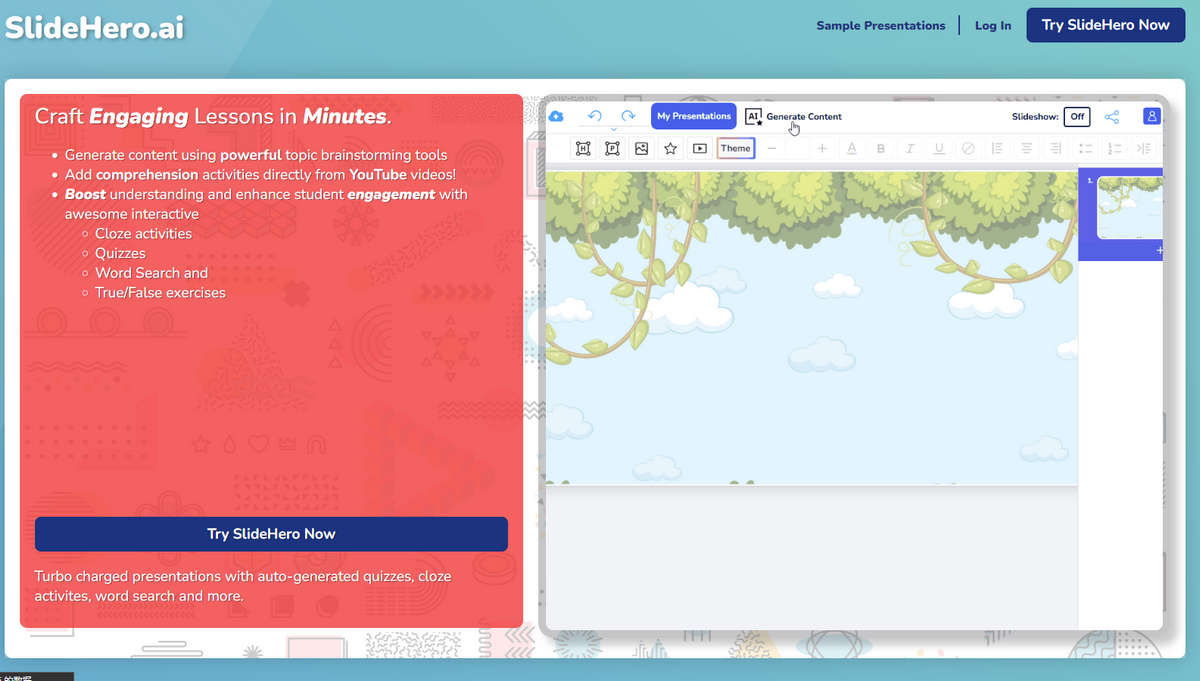Toggle italic formatting
1200x681 pixels.
click(910, 148)
